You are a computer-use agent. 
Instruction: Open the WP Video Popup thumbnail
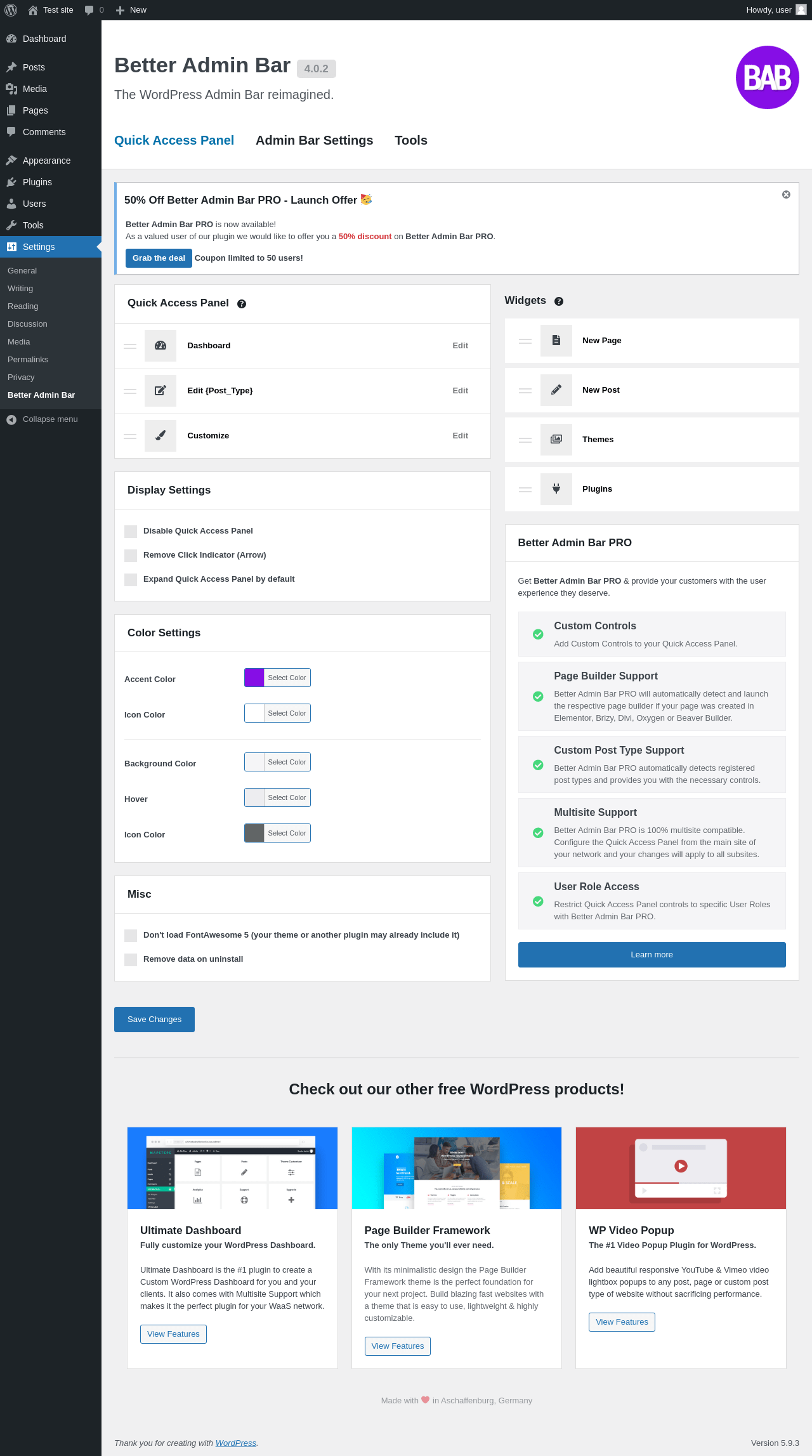(681, 1168)
